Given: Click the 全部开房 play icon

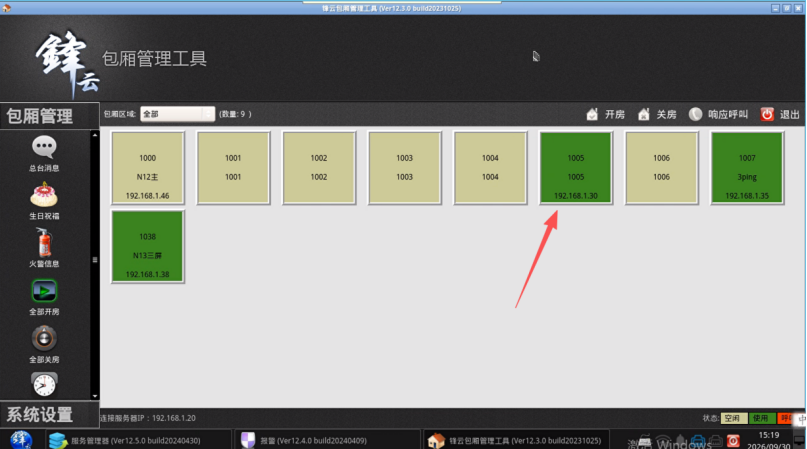Looking at the screenshot, I should [x=44, y=291].
